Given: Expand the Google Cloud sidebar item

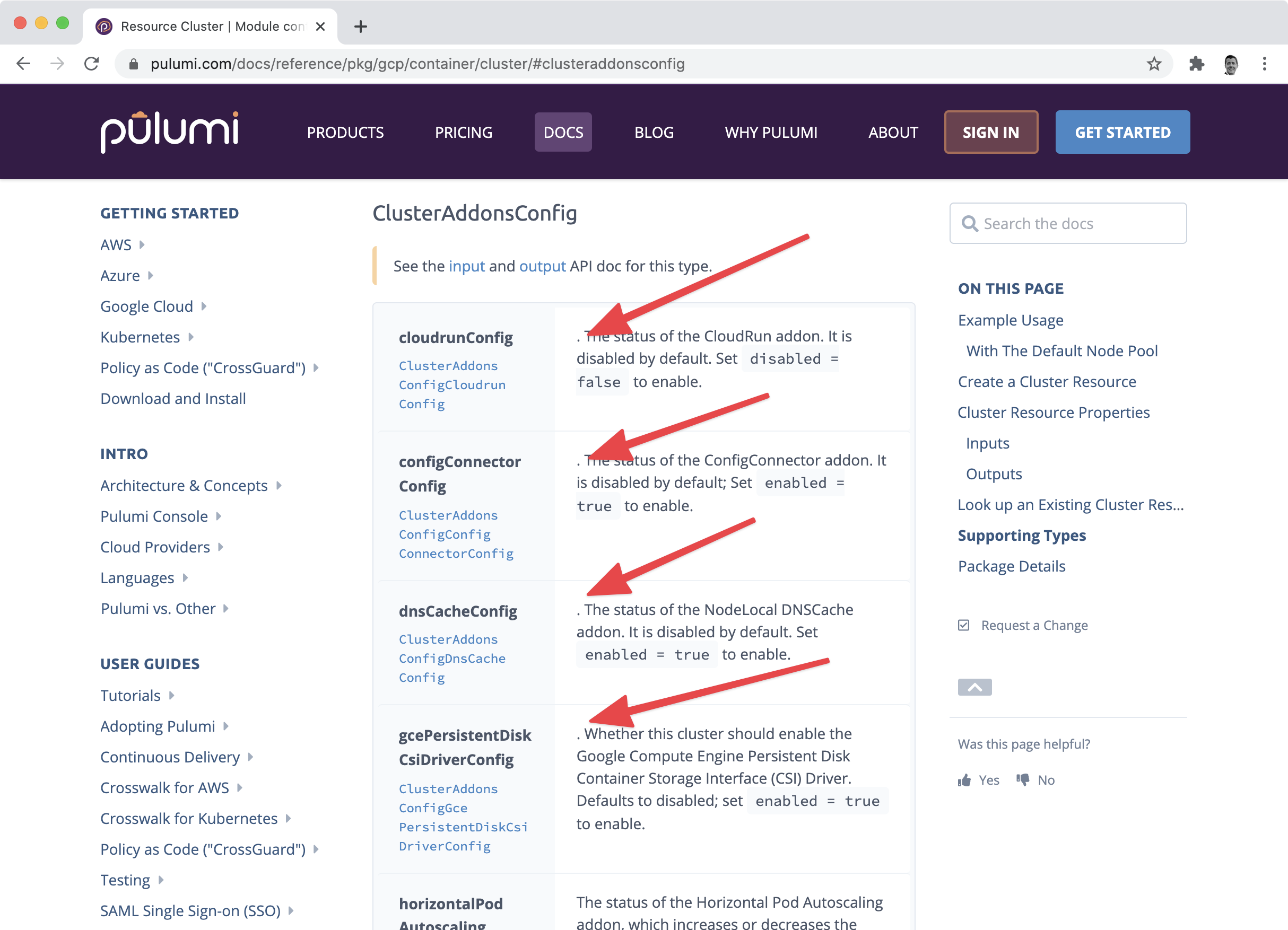Looking at the screenshot, I should (204, 306).
